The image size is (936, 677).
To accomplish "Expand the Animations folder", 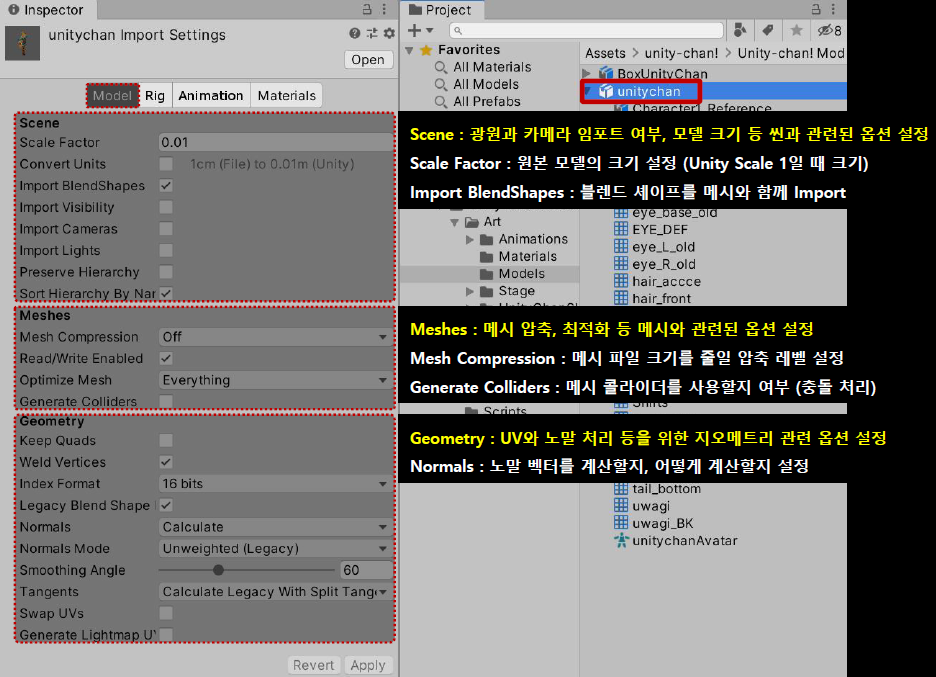I will click(470, 239).
